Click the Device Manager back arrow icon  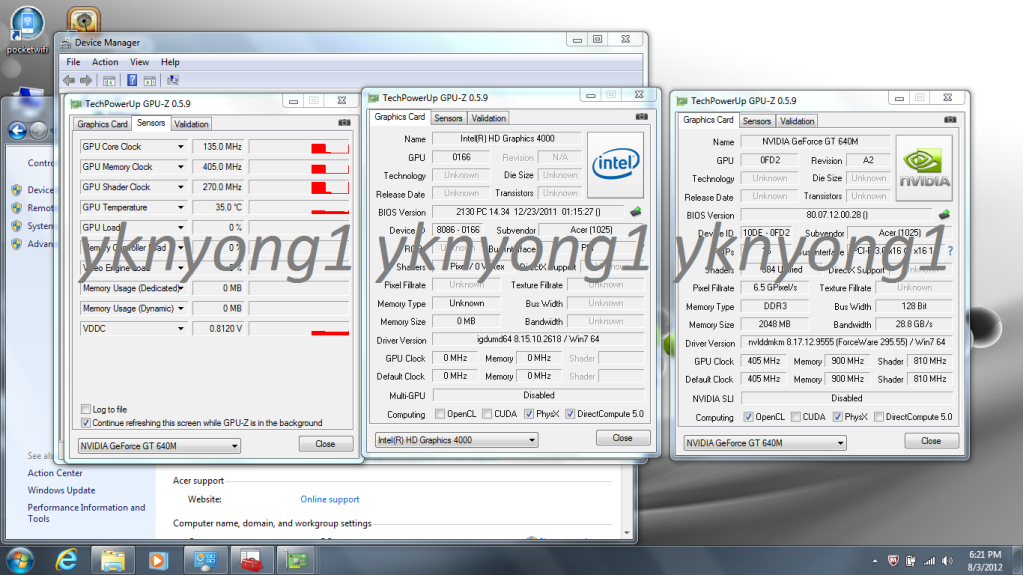pyautogui.click(x=69, y=80)
